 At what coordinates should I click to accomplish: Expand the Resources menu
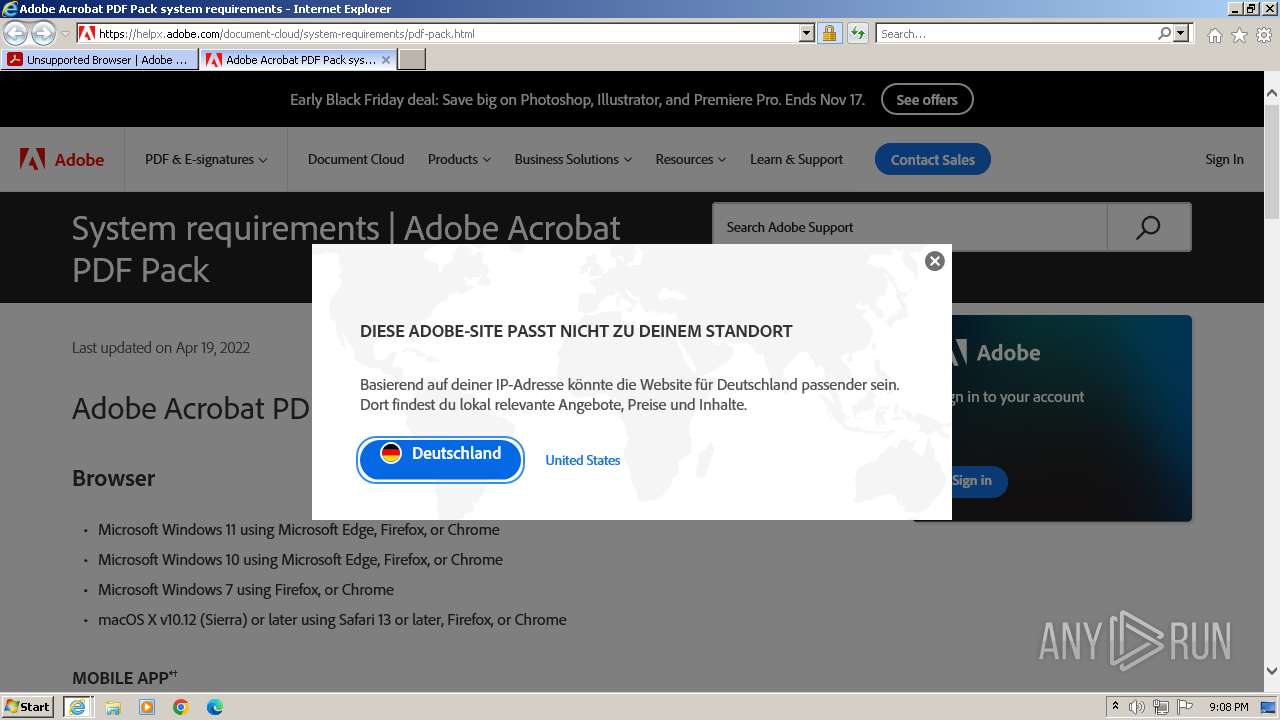tap(690, 159)
